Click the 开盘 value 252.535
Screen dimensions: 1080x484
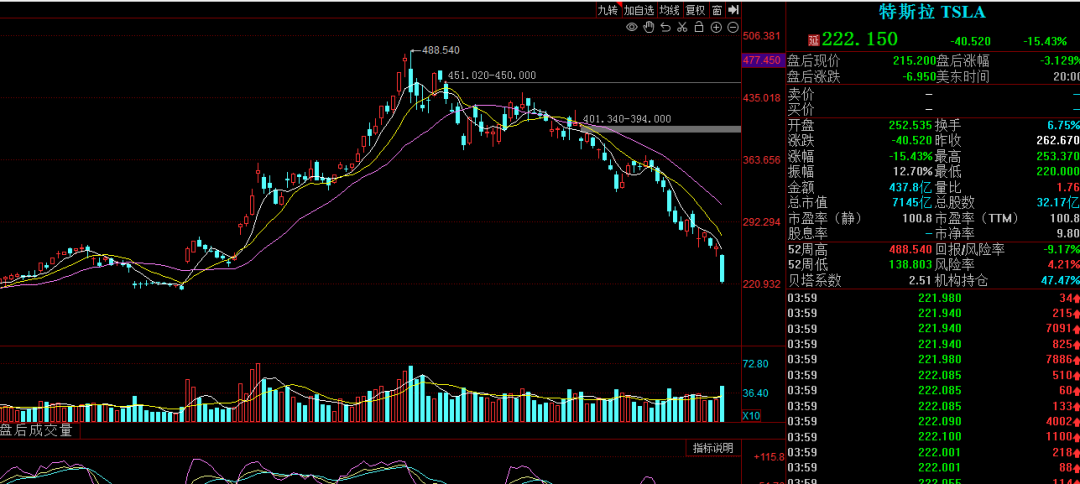coord(912,126)
